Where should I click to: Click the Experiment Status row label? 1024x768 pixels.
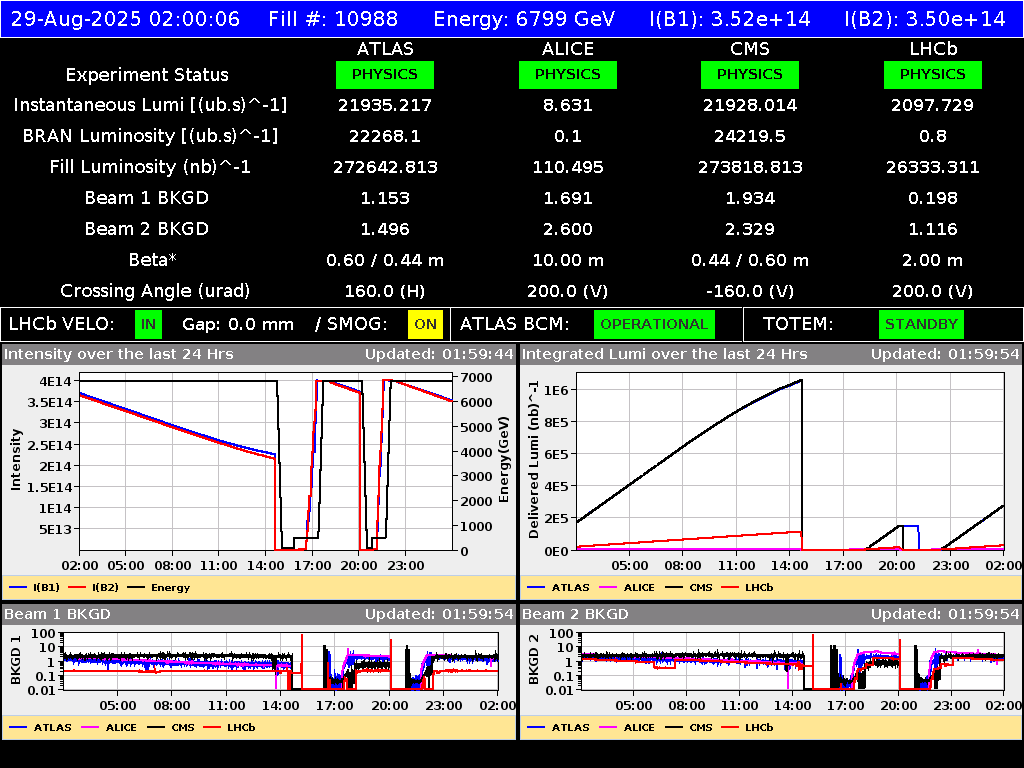click(x=147, y=75)
